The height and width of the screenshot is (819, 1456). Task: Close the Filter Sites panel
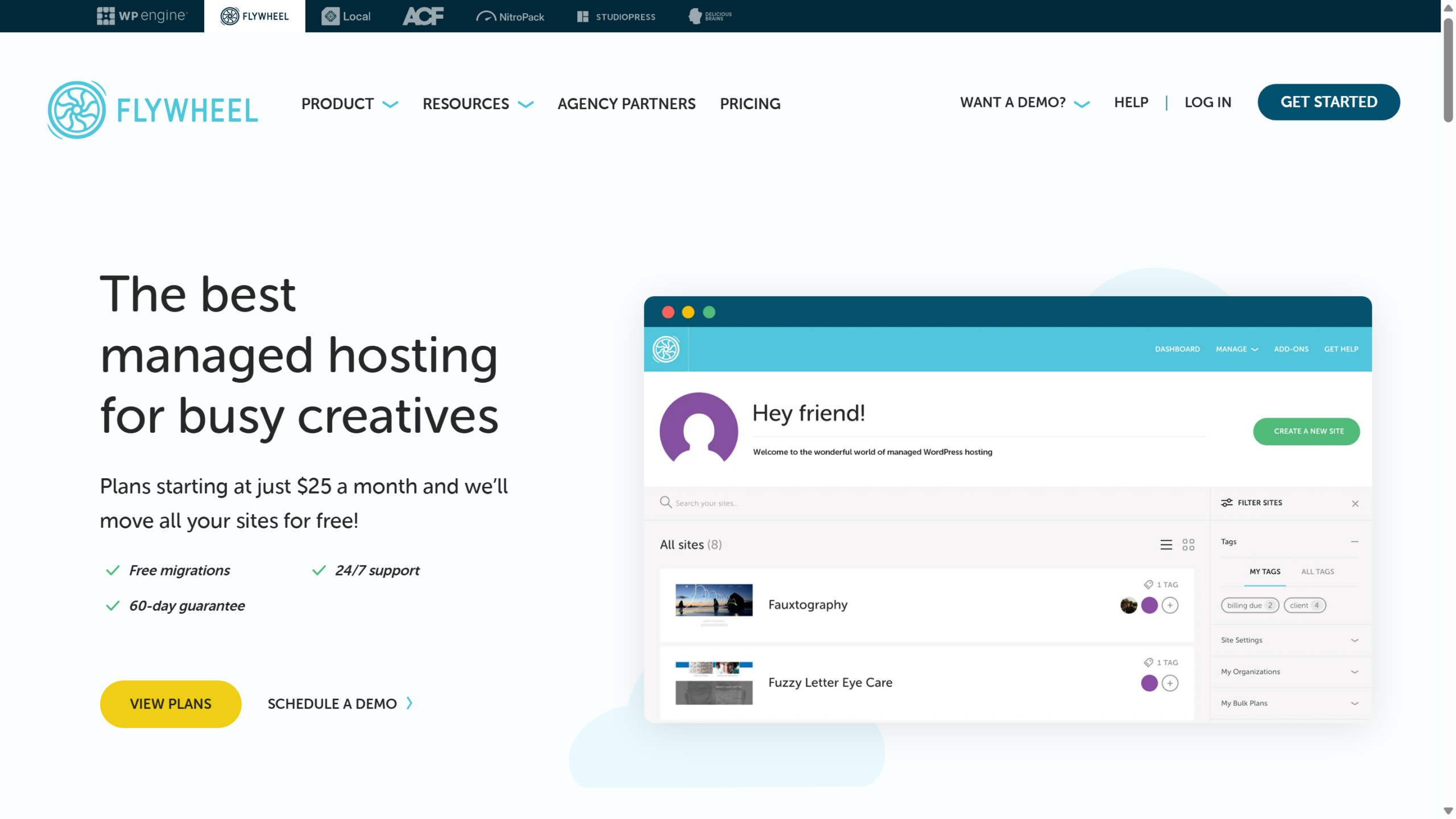1355,503
